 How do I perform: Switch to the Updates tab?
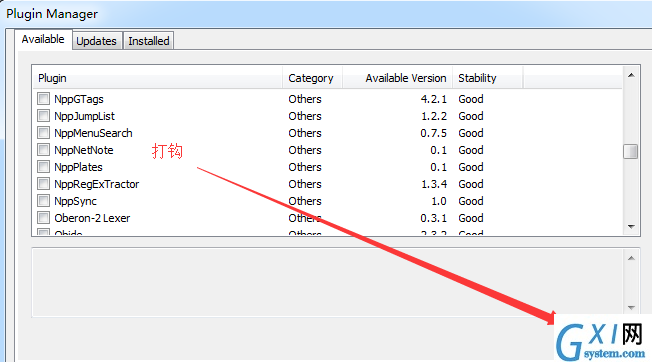tap(96, 41)
